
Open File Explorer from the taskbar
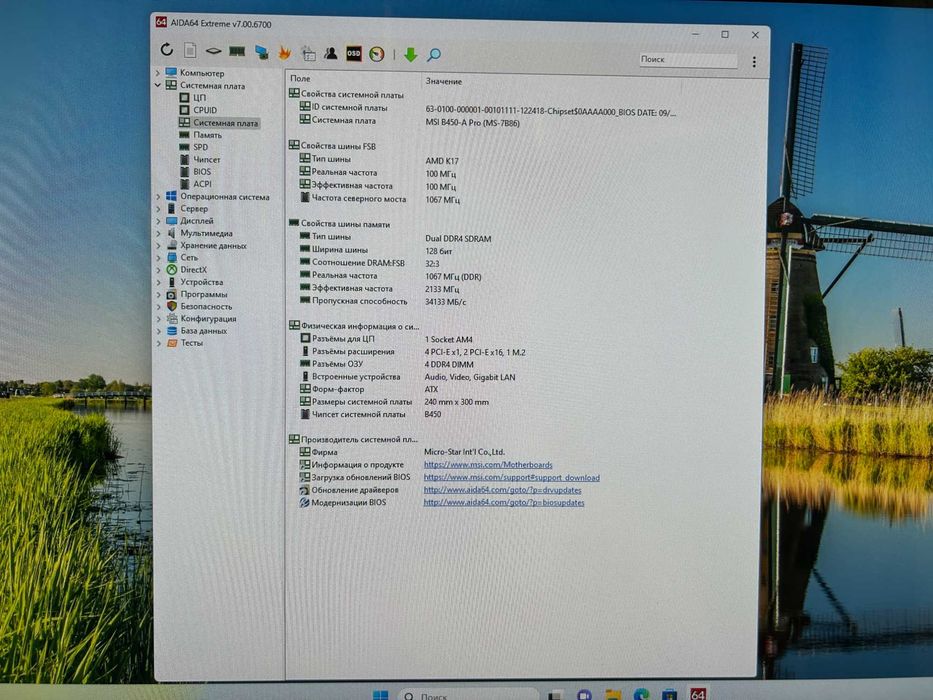(x=613, y=695)
